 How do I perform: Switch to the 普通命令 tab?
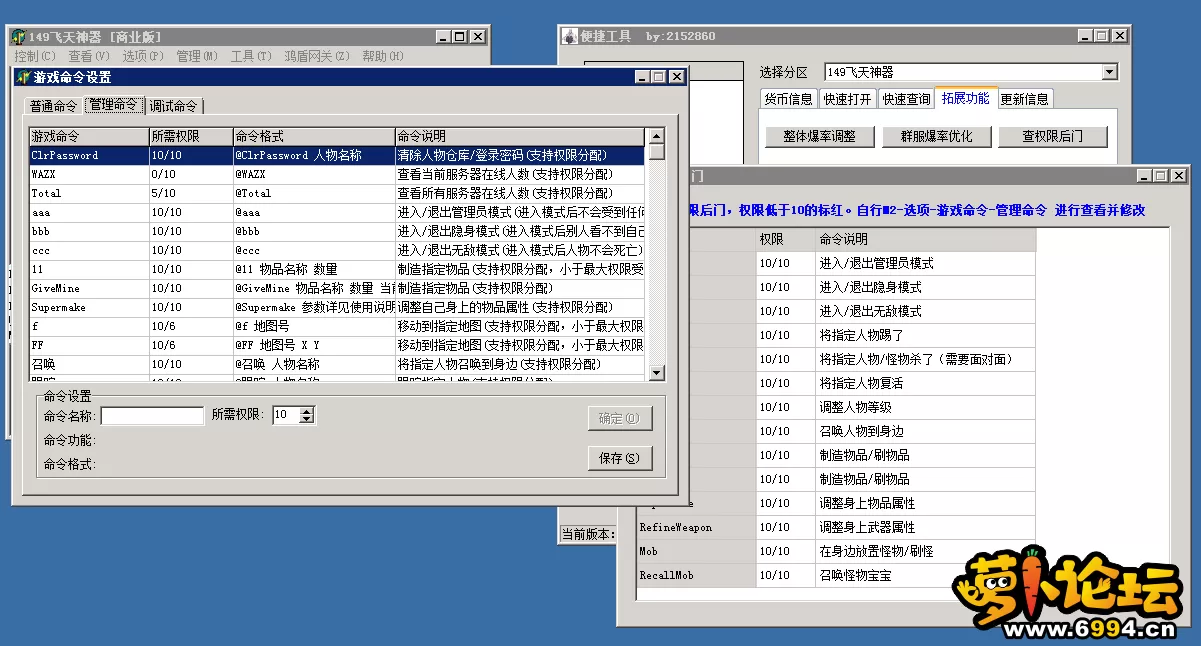coord(53,106)
